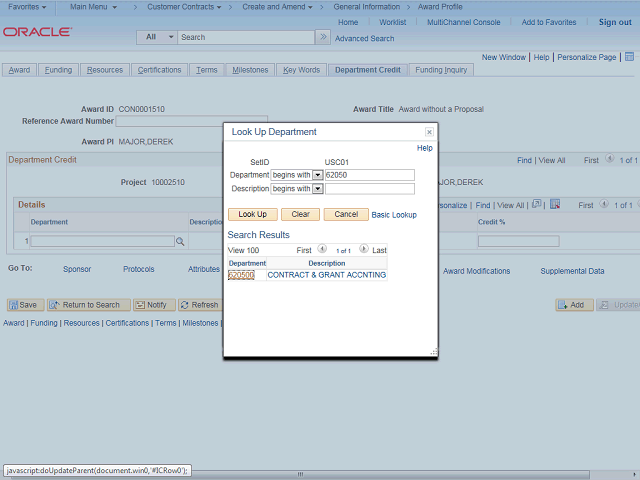
Task: Click the Personalize Page link
Action: (x=587, y=57)
